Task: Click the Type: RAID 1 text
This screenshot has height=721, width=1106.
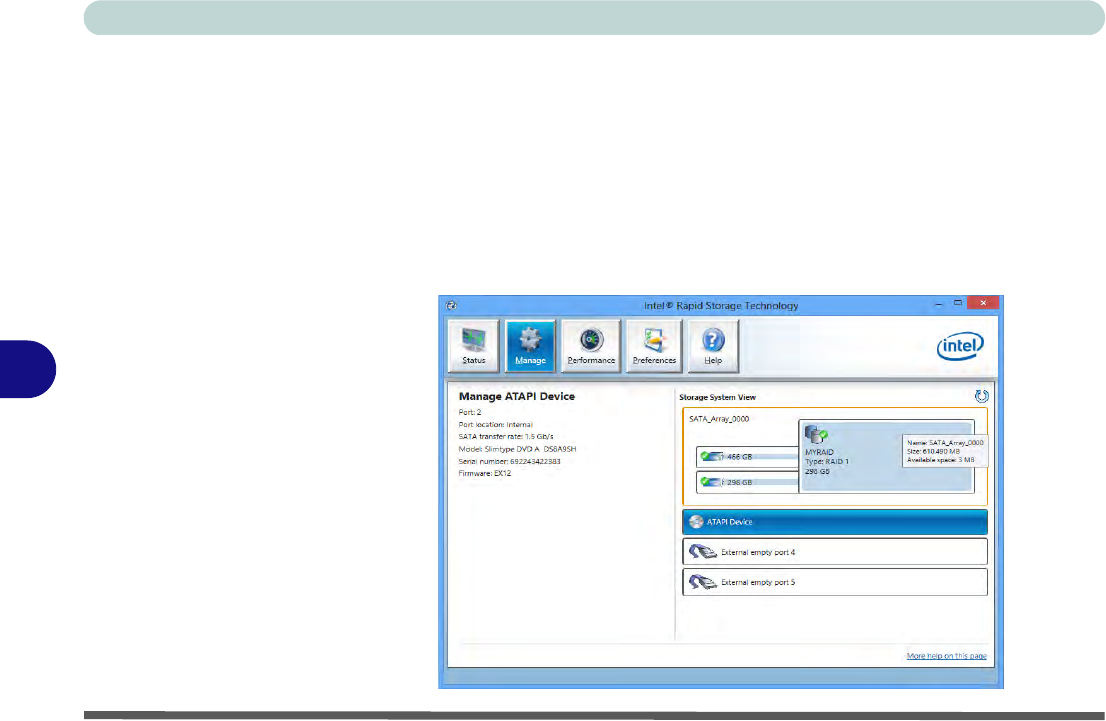Action: coord(827,461)
